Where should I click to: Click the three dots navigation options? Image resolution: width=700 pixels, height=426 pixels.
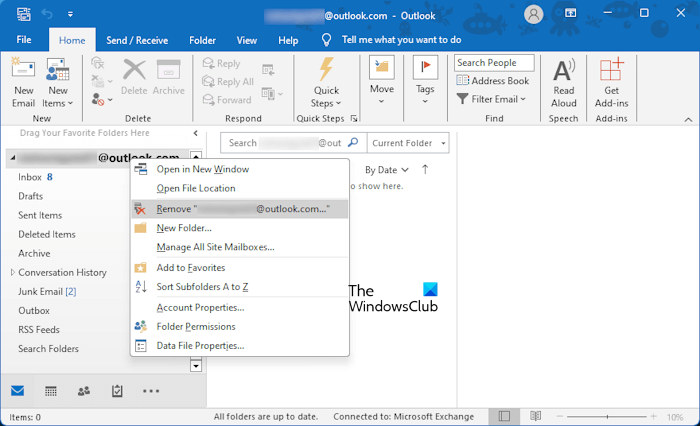point(151,391)
